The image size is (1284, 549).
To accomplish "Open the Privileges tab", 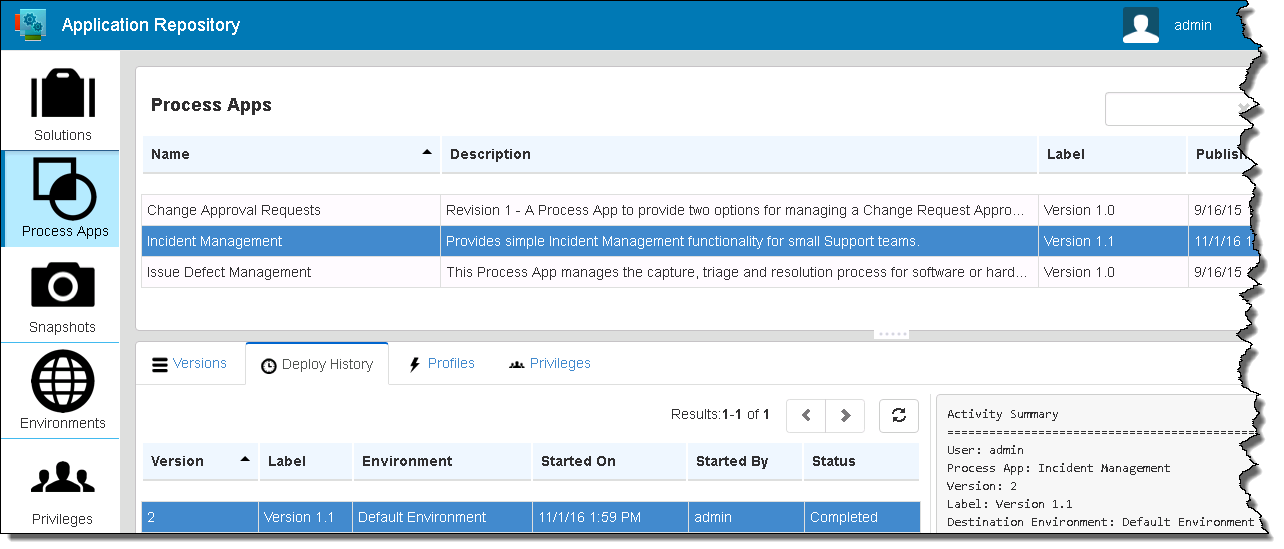I will coord(549,364).
